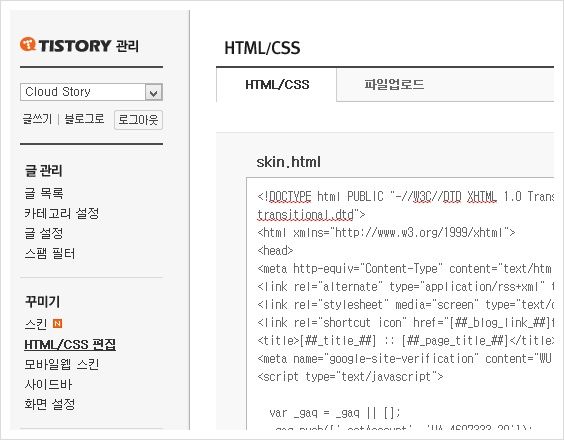Click the link rel="shortcut icon" line
Image resolution: width=564 pixels, height=440 pixels.
tap(405, 322)
